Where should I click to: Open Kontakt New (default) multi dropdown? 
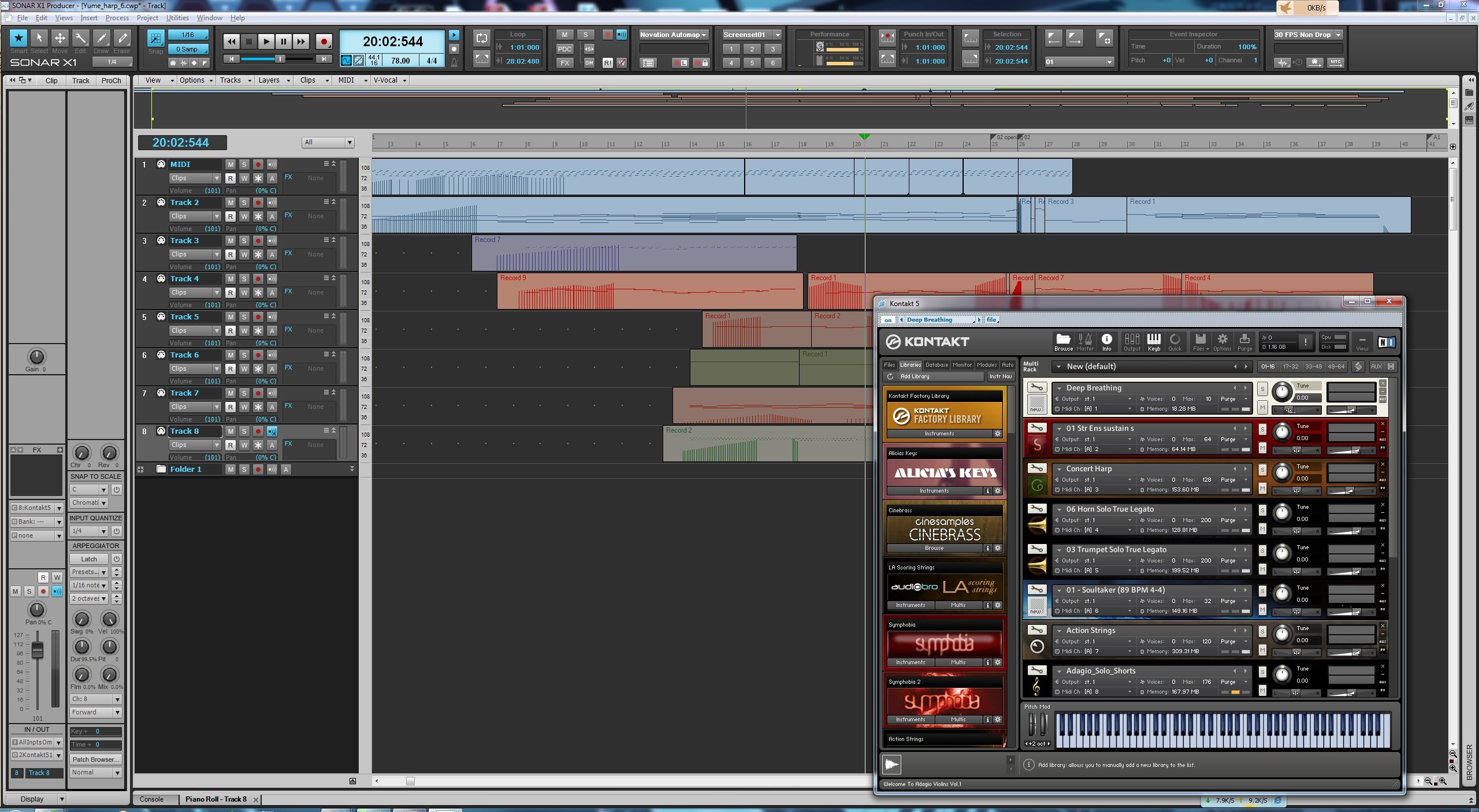click(x=1058, y=367)
